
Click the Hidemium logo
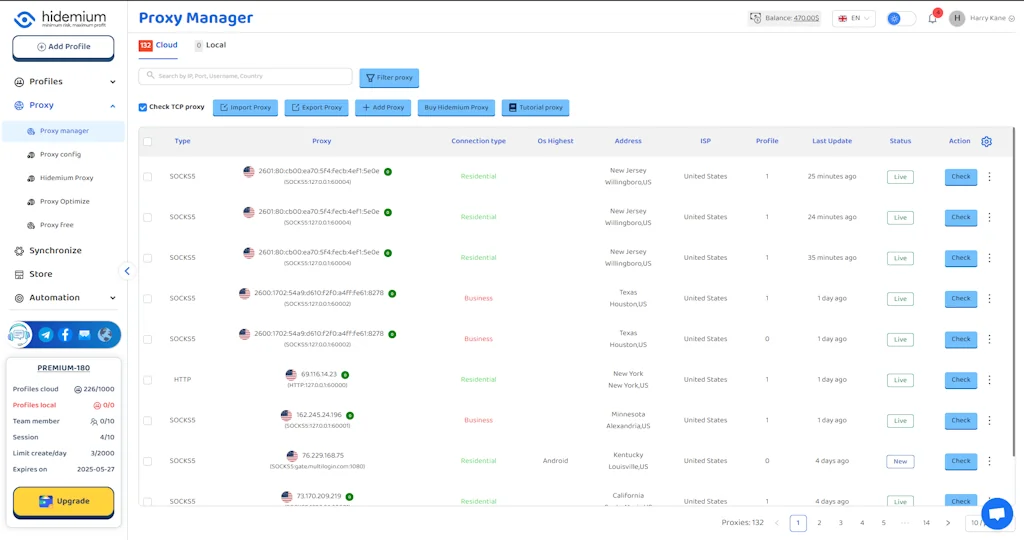pos(60,18)
